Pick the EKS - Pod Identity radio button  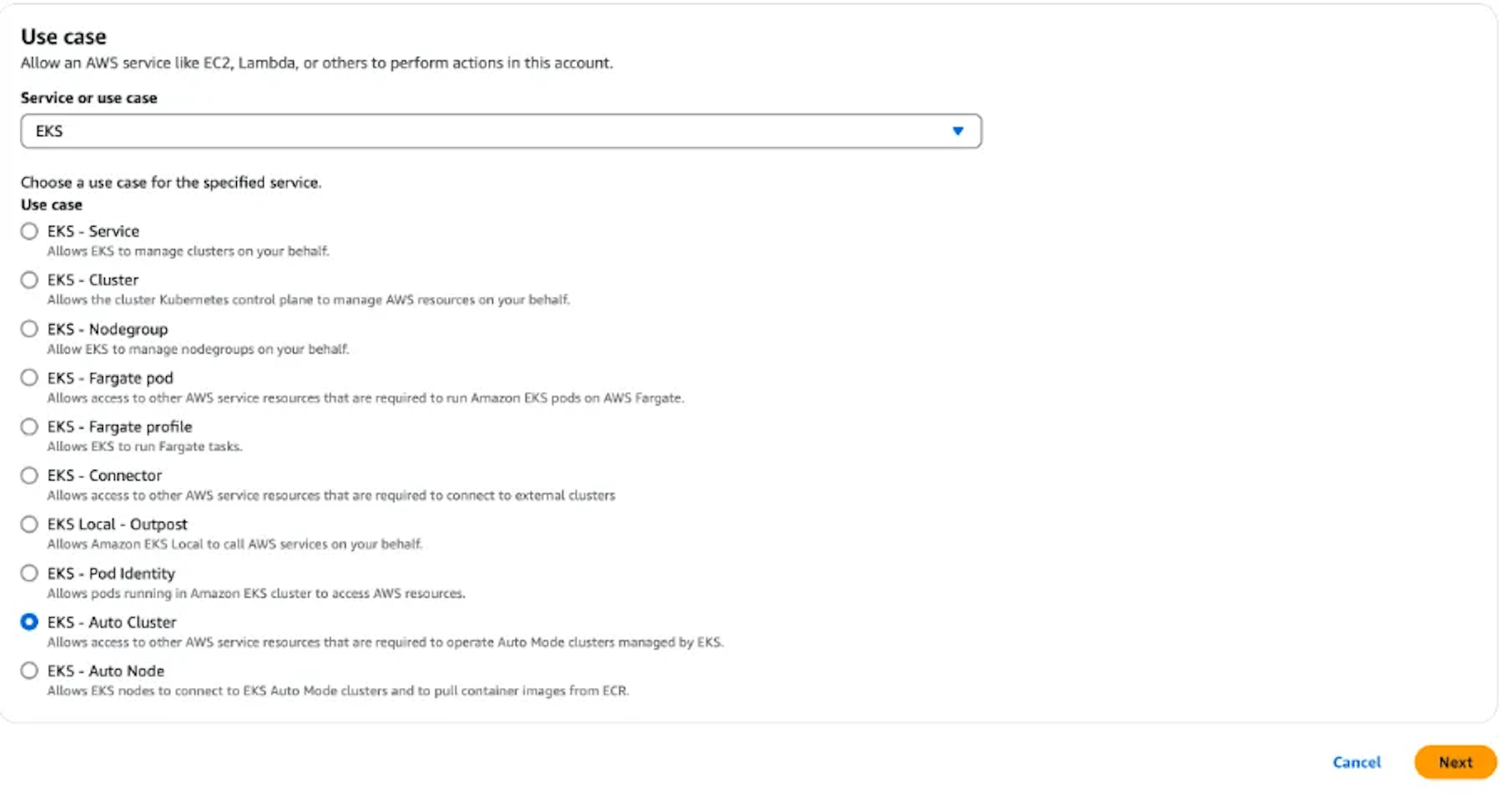click(x=29, y=573)
